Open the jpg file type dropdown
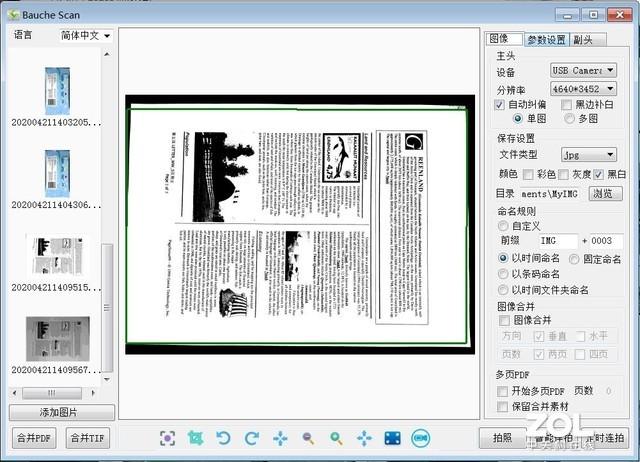640x462 pixels. [x=589, y=155]
